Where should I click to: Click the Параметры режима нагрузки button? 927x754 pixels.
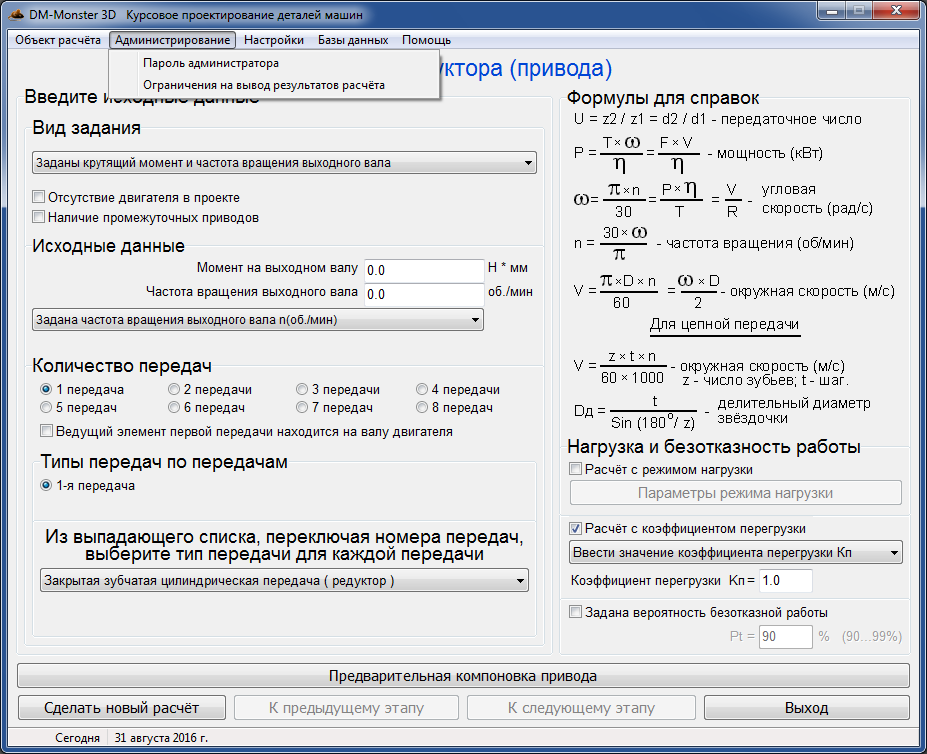click(735, 493)
